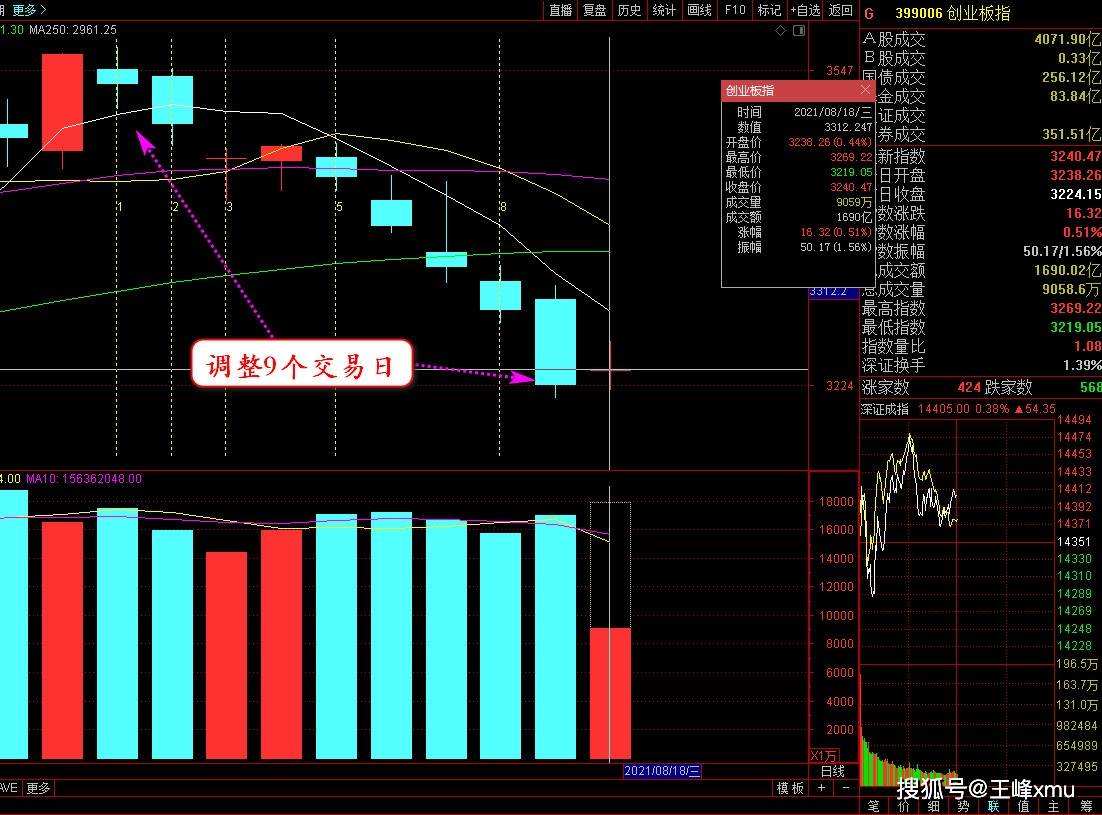This screenshot has width=1102, height=815.
Task: Click the 指数量比 1.08 value
Action: tap(1087, 346)
